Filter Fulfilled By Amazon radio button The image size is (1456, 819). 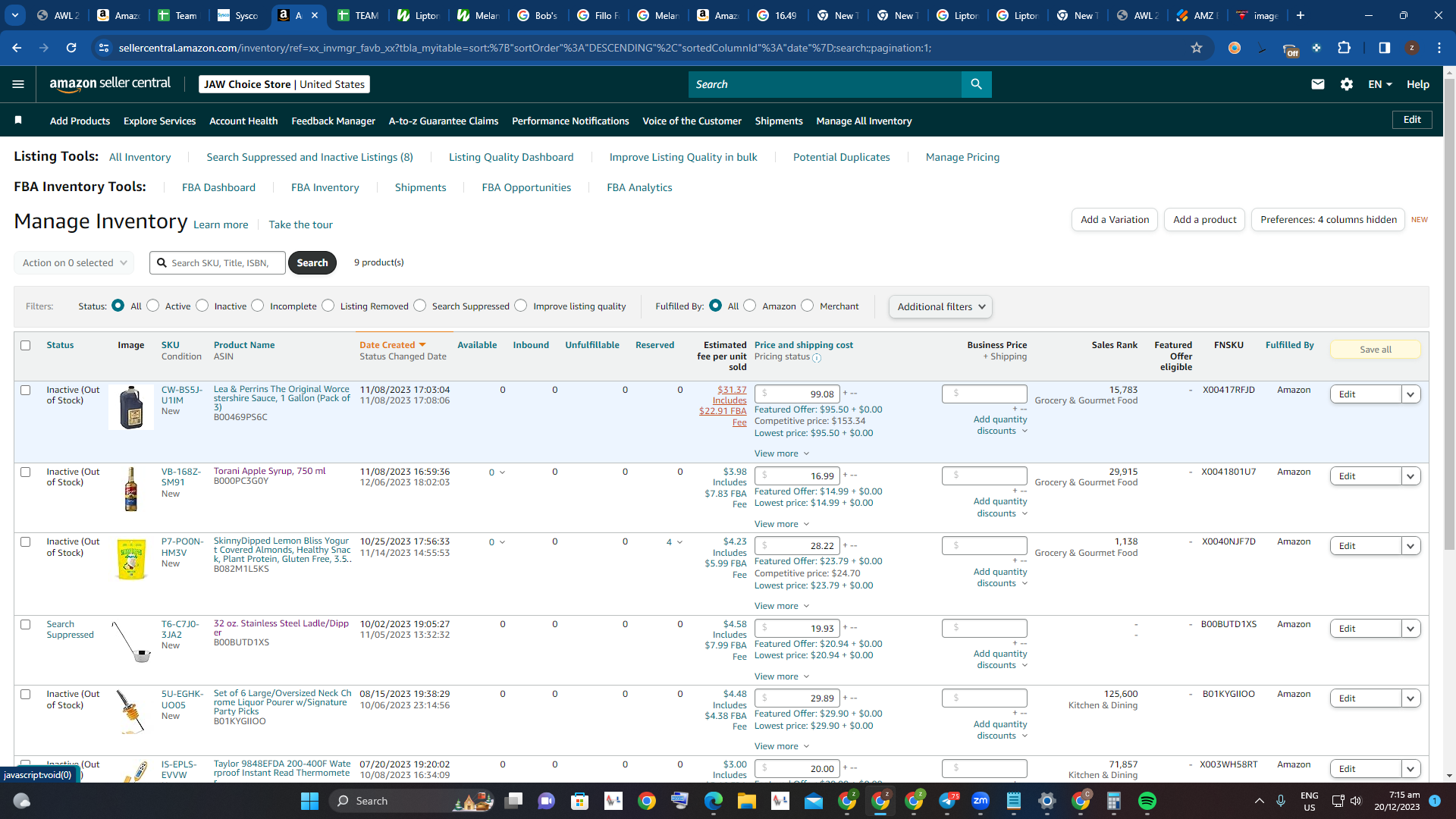[x=750, y=306]
